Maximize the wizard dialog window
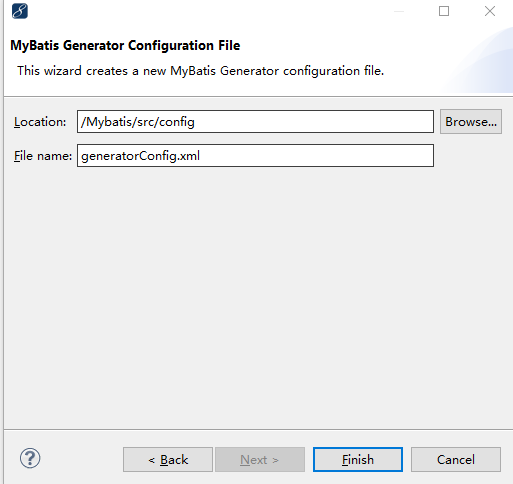 444,11
